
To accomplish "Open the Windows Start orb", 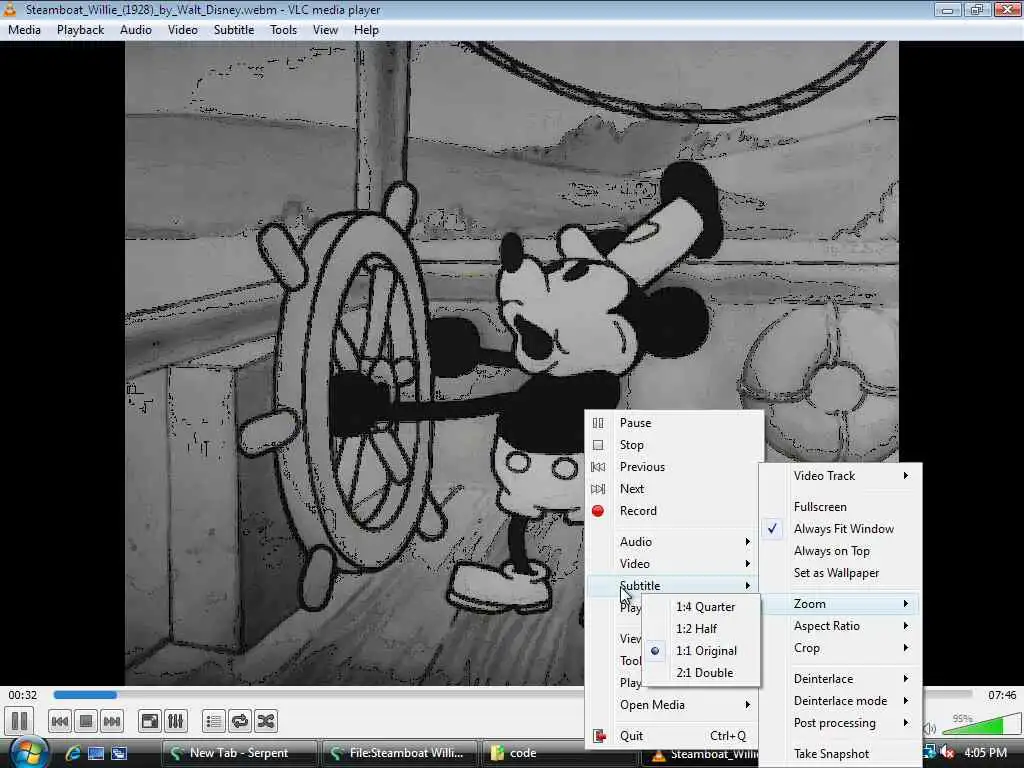I will pyautogui.click(x=28, y=752).
